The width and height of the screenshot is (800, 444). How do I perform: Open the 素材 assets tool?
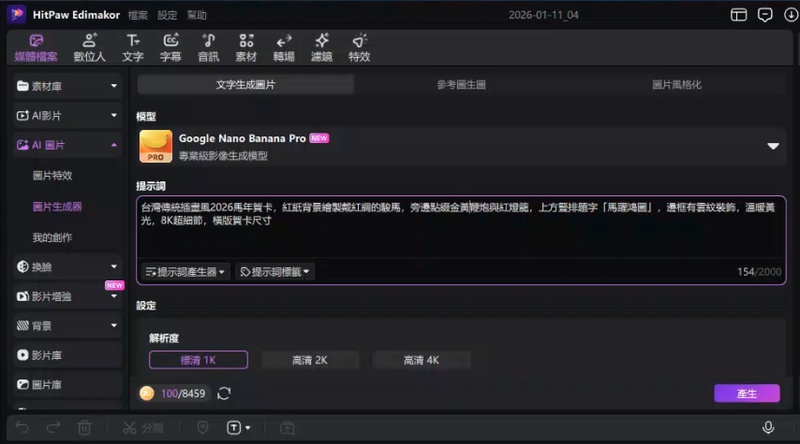(246, 48)
